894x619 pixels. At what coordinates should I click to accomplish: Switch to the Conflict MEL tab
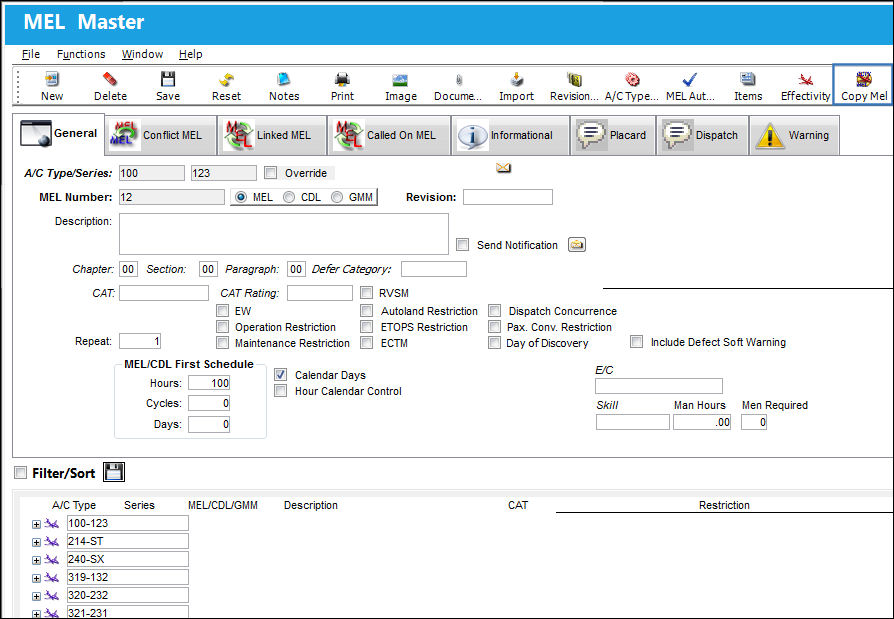click(161, 135)
